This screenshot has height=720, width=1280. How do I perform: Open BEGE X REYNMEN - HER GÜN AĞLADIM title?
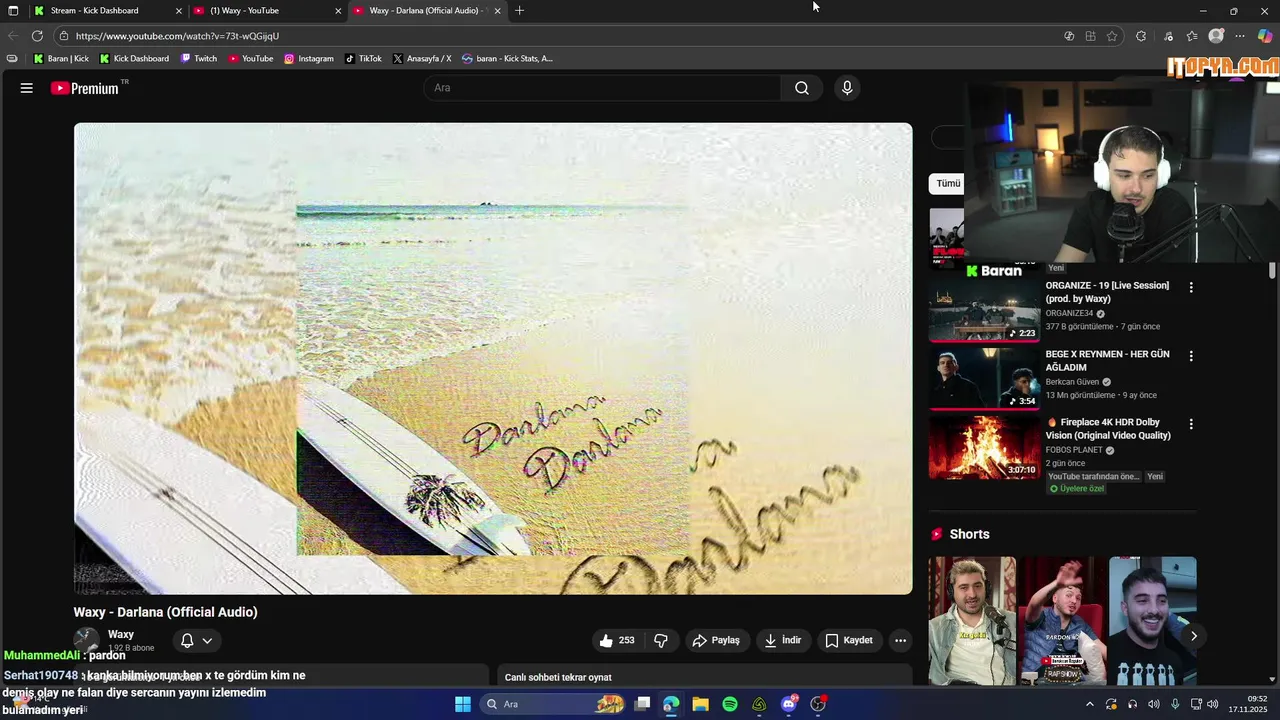tap(1107, 361)
